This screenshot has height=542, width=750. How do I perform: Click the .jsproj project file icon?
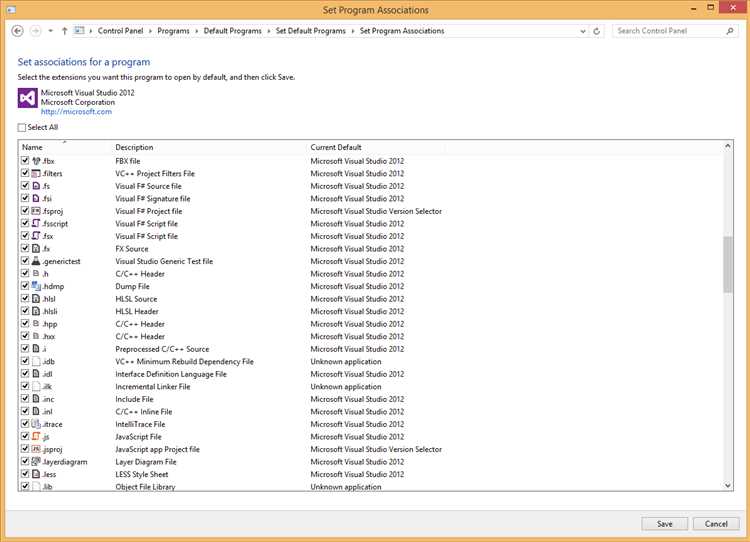click(x=36, y=449)
